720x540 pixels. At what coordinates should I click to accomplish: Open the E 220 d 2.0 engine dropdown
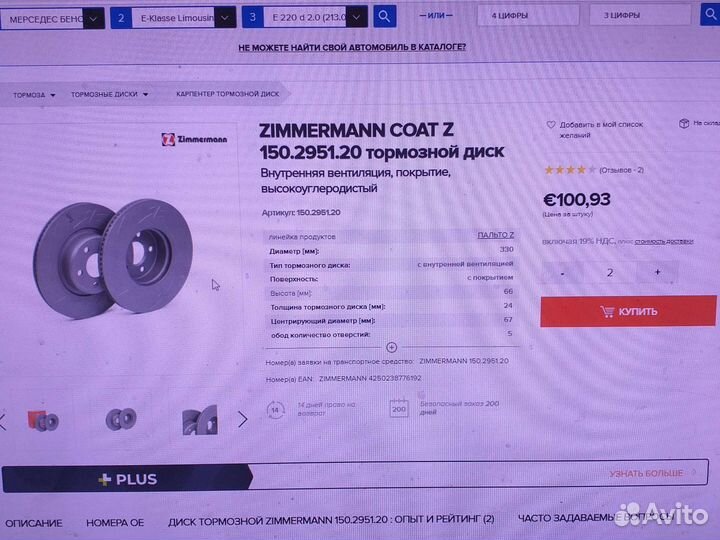tap(315, 17)
